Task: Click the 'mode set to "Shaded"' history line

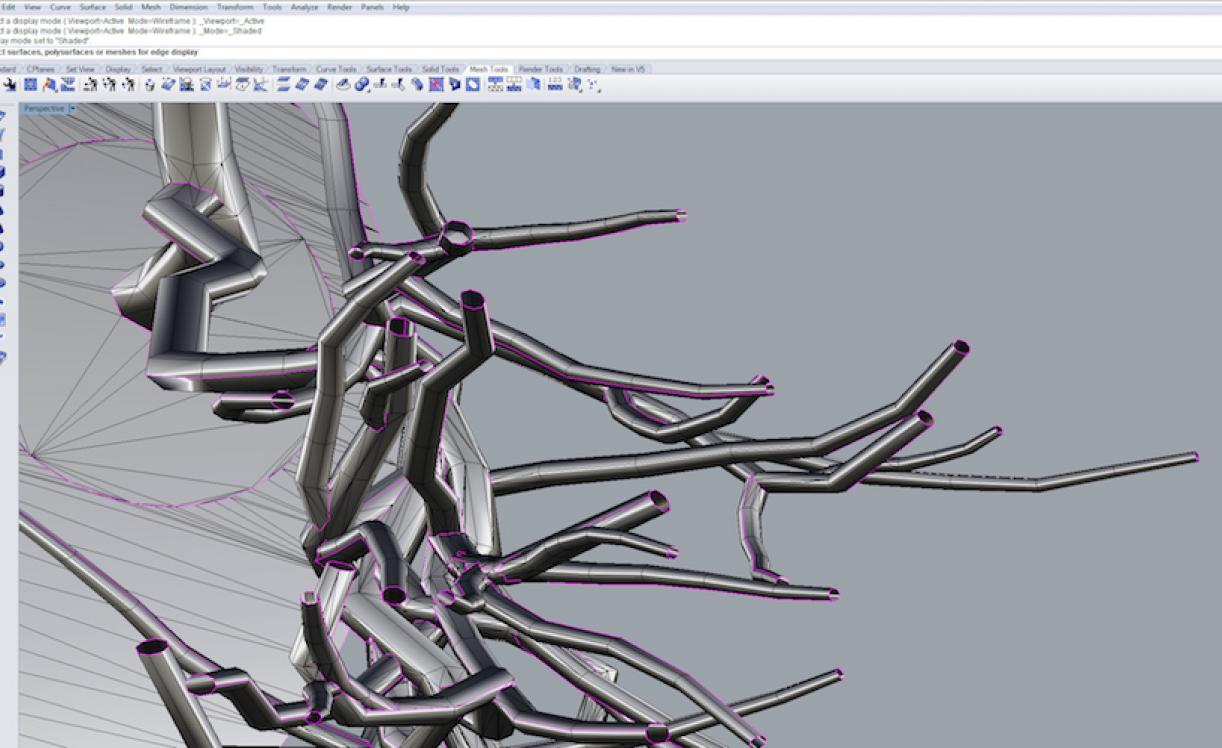Action: coord(45,41)
